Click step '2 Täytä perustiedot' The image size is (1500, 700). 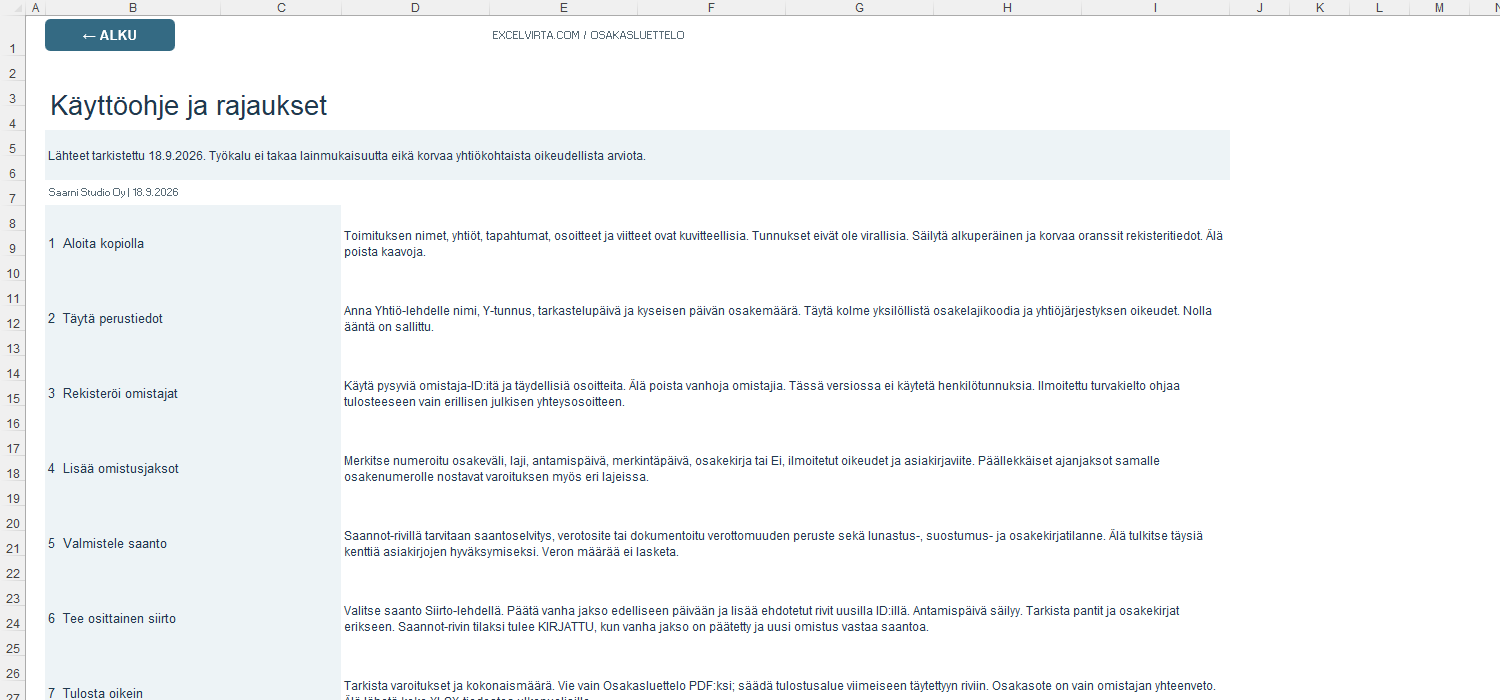(x=105, y=318)
